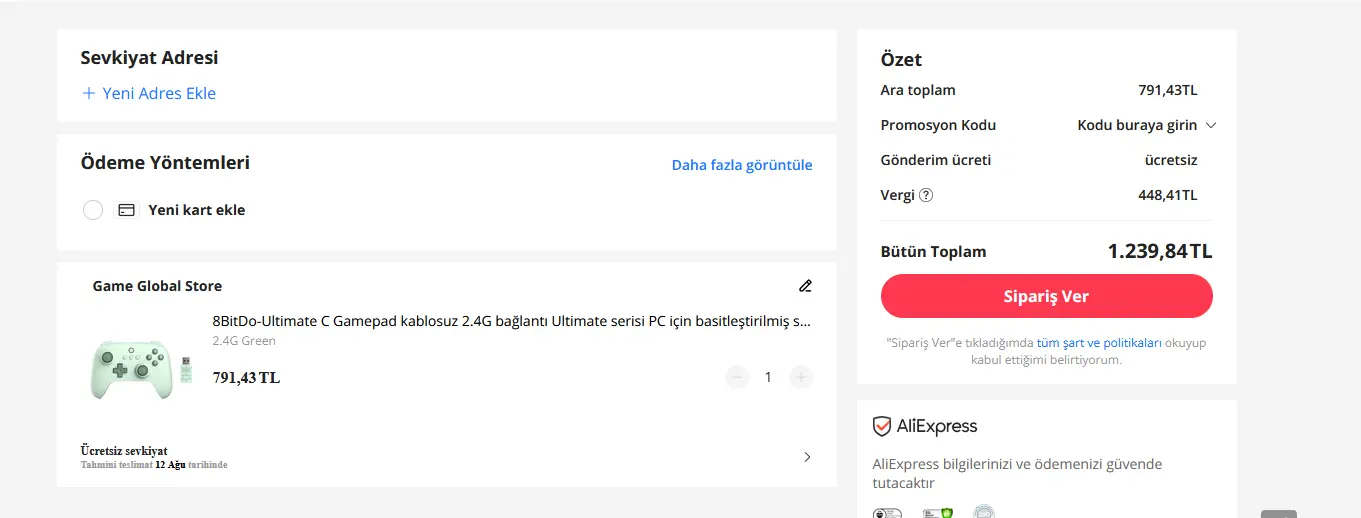Click the Promosyon Kodu label
The width and height of the screenshot is (1361, 518).
[938, 125]
